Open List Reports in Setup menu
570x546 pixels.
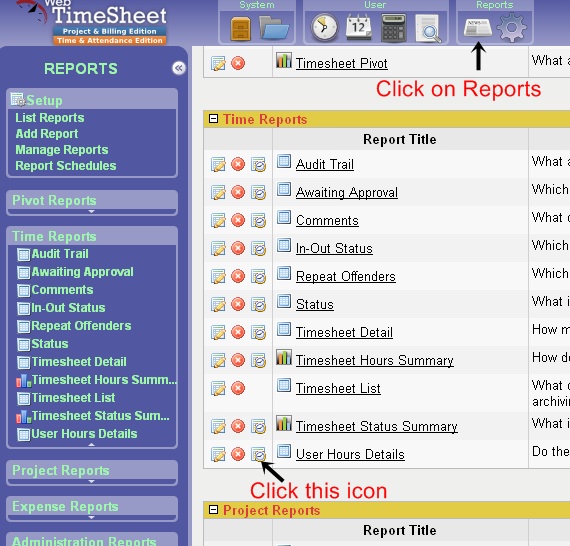[x=49, y=117]
